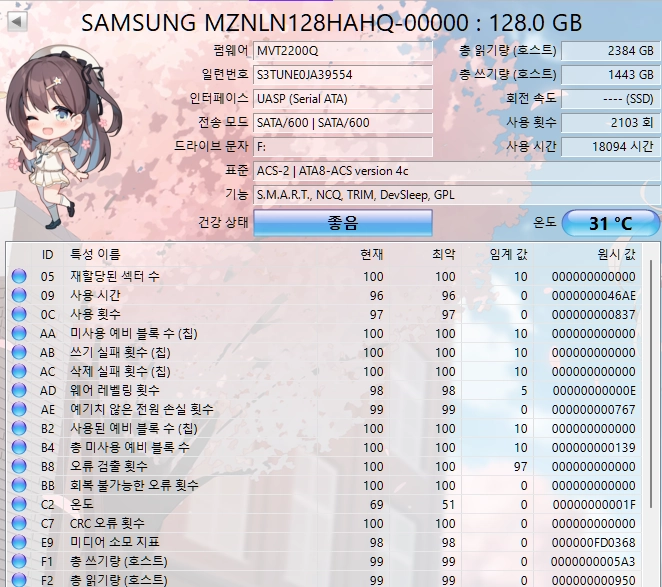The width and height of the screenshot is (662, 587).
Task: Click status circle of row AB
Action: (x=19, y=352)
